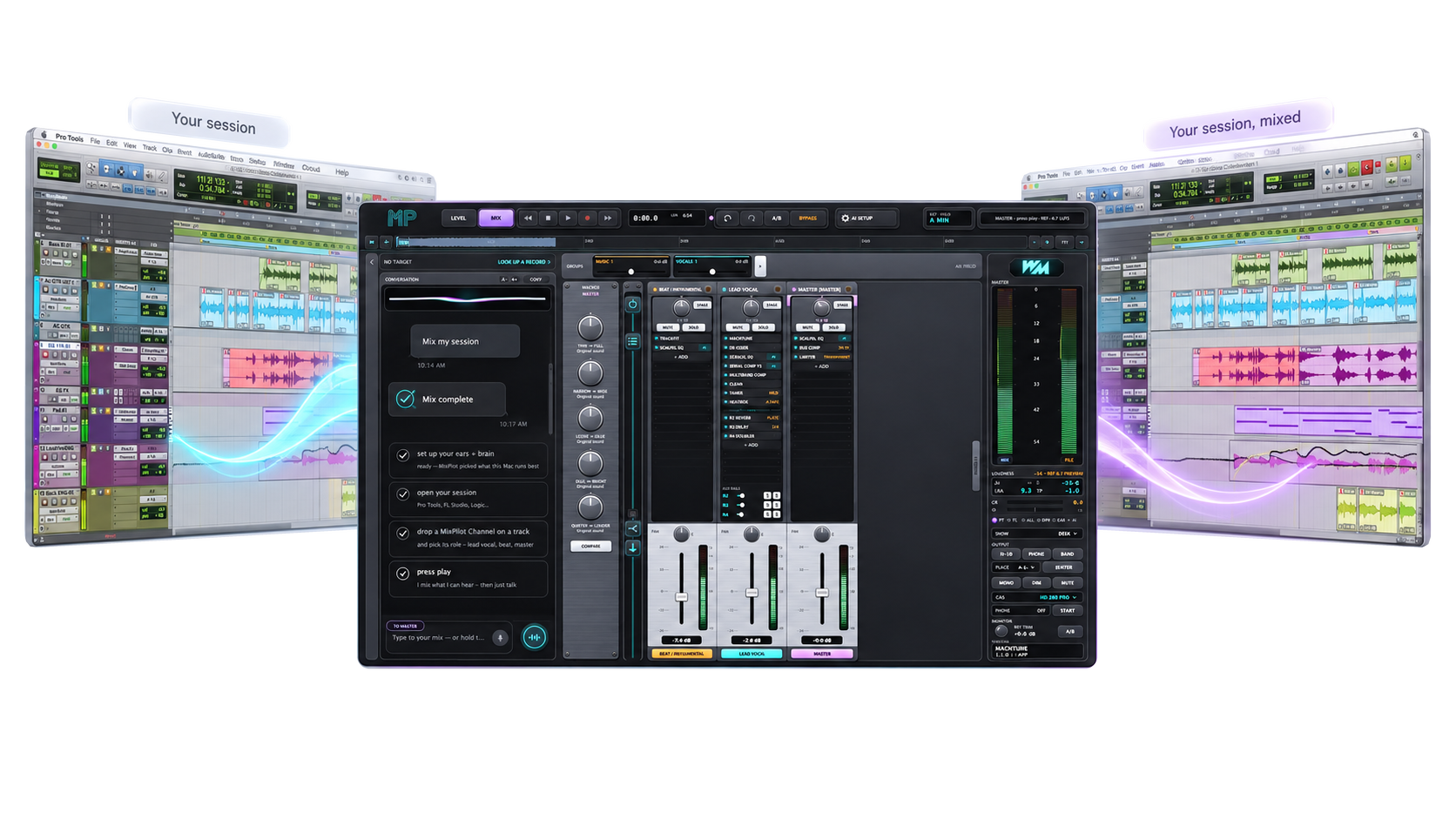Click the MUSIC 1 group level slider
Viewport: 1456px width, 819px height.
631,272
